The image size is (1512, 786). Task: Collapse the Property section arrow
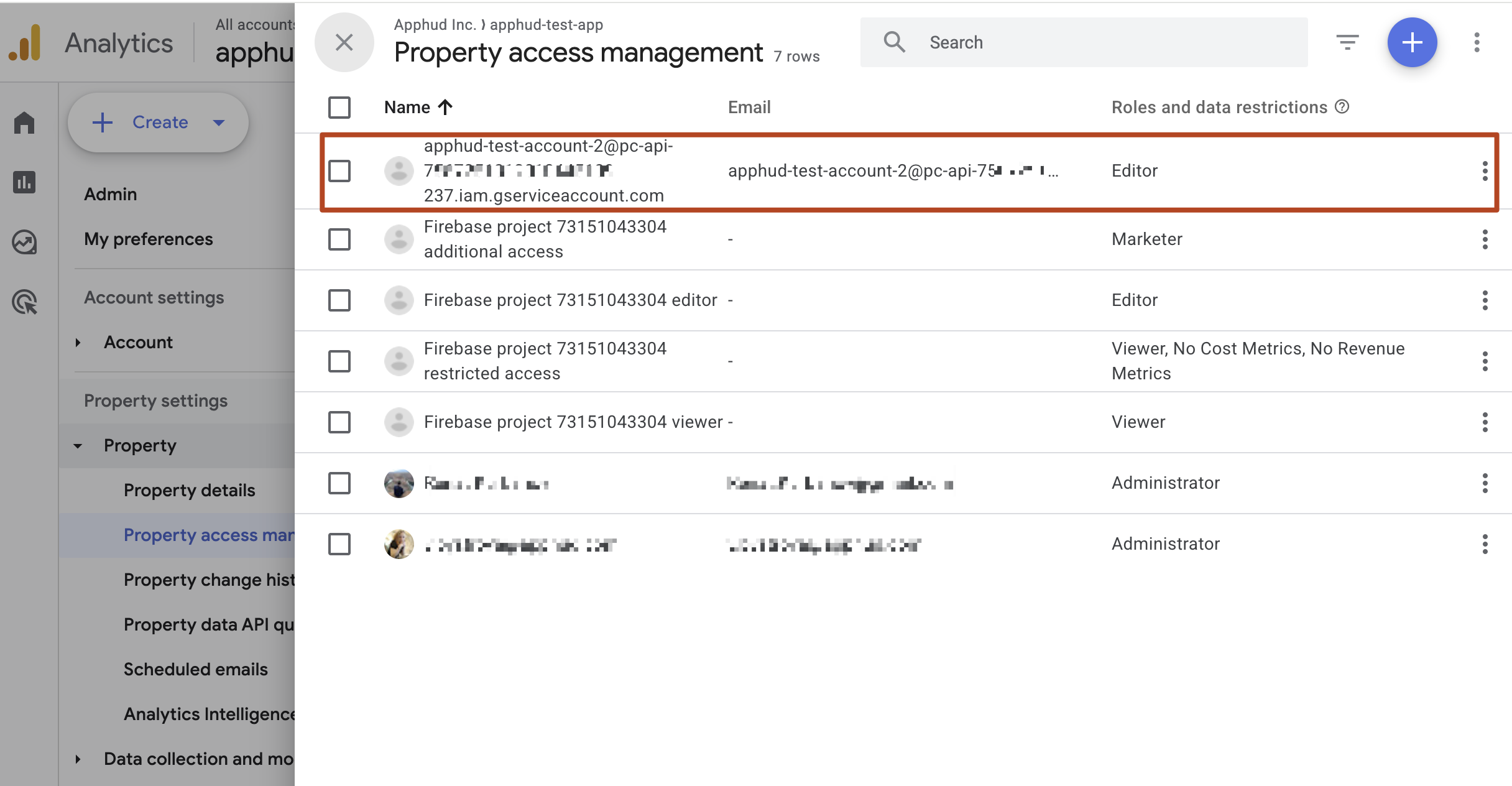78,446
